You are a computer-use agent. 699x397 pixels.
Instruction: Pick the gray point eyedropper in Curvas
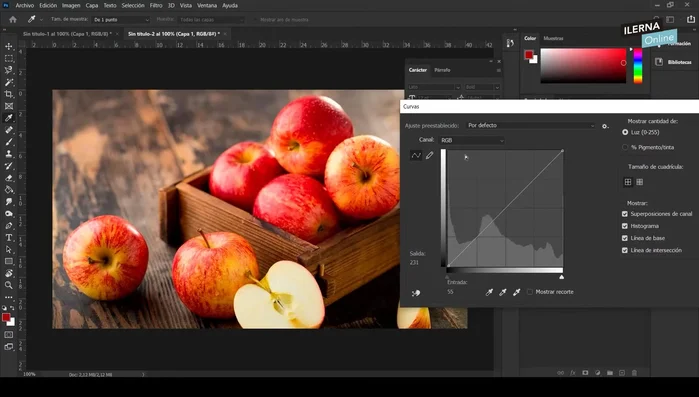503,292
